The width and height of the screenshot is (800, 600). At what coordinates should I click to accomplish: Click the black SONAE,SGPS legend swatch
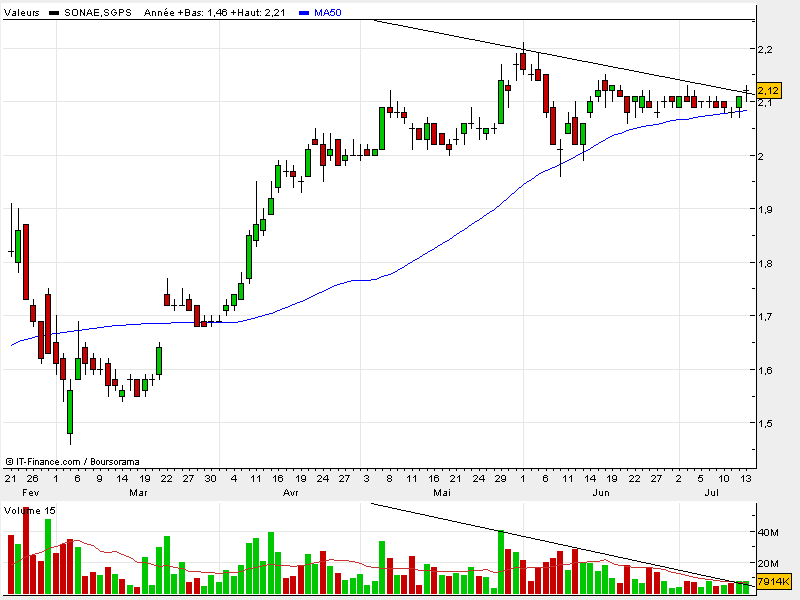pyautogui.click(x=54, y=13)
